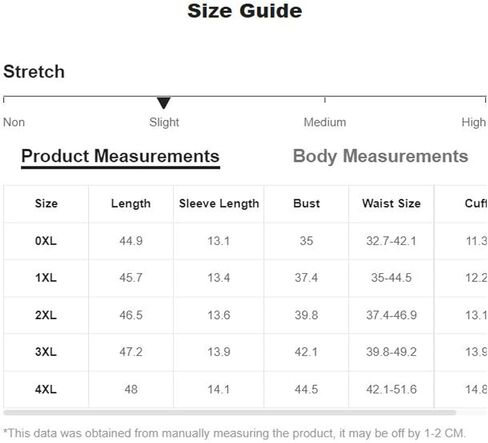Click the stretch scale slider track
The image size is (488, 443).
click(245, 97)
